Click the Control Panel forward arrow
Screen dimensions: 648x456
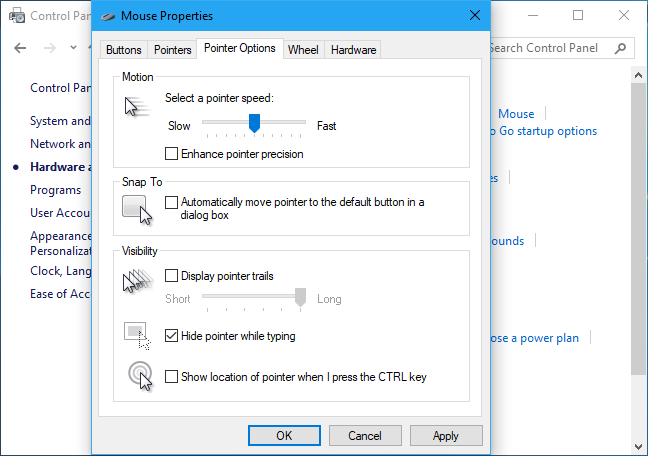[x=50, y=48]
